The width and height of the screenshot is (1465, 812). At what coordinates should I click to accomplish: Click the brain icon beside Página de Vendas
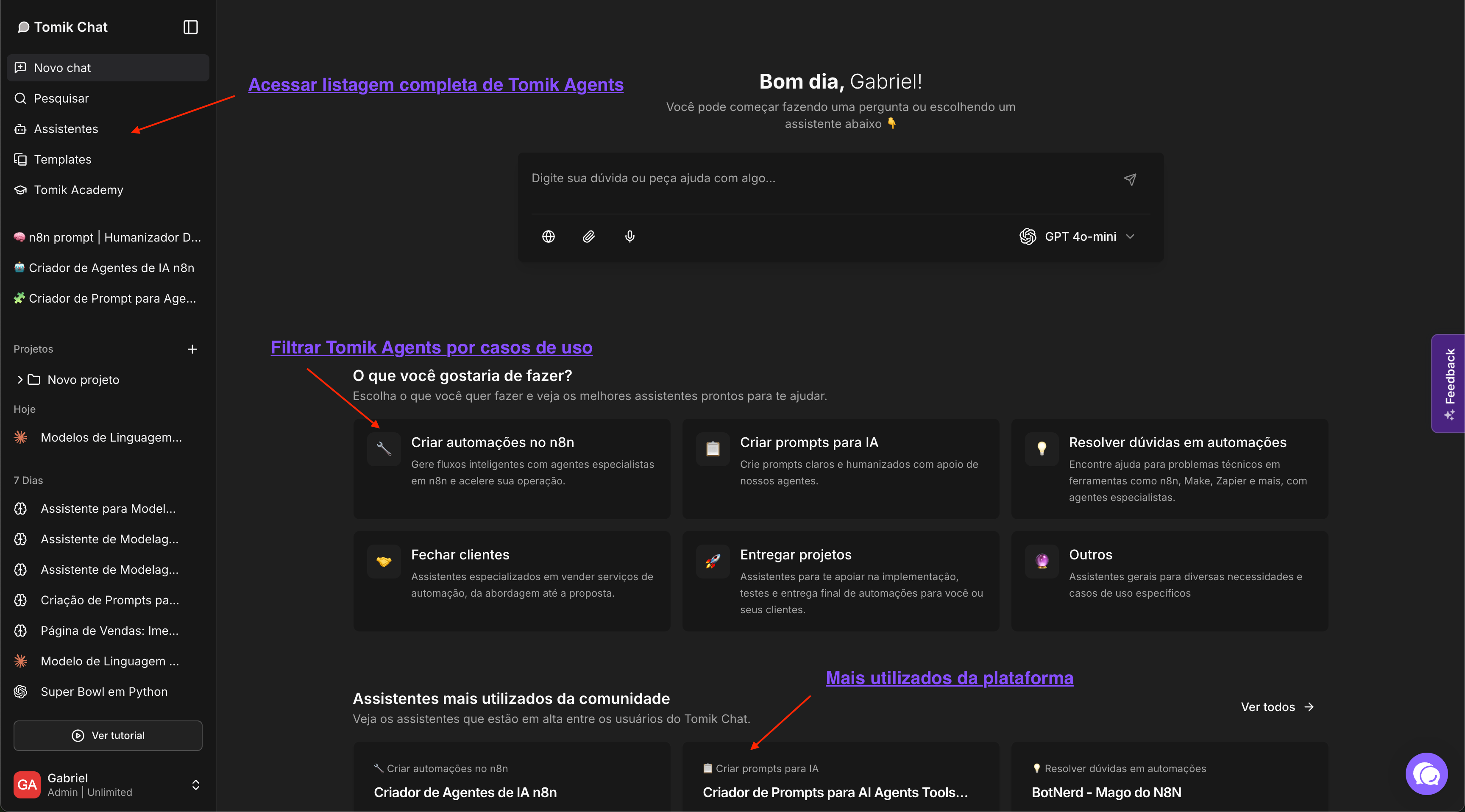(x=20, y=631)
